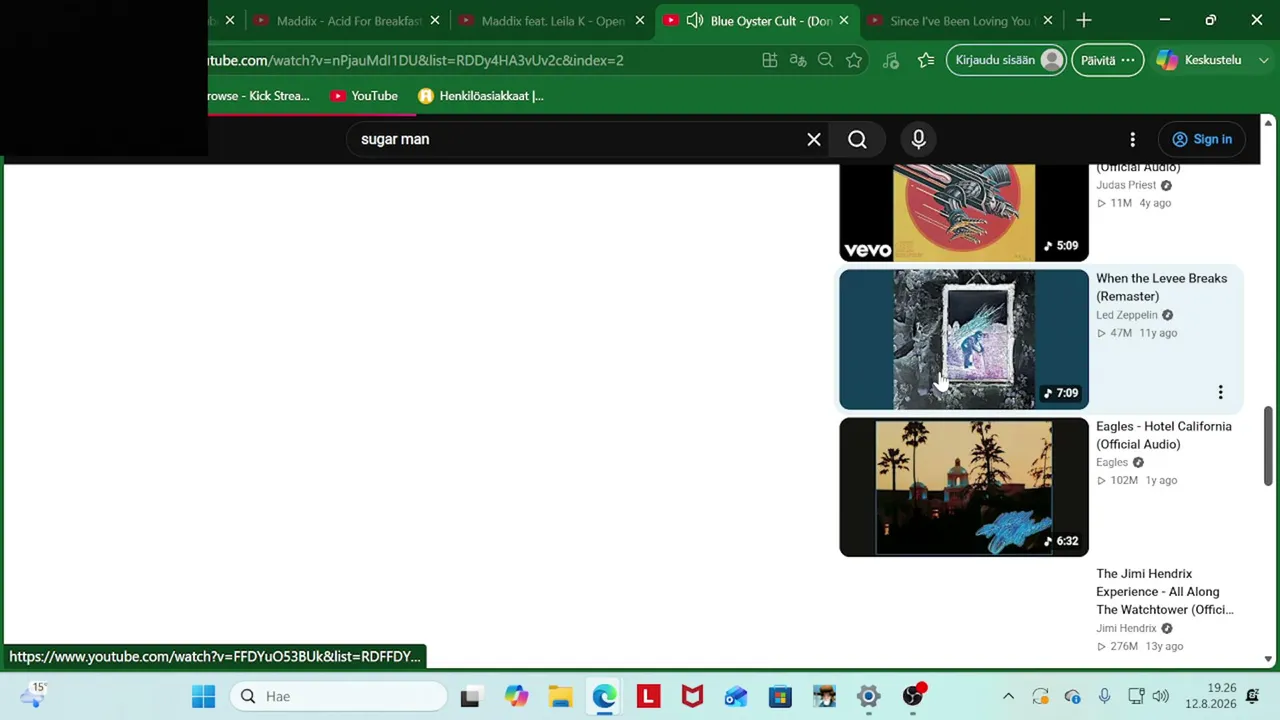Screen dimensions: 1280x720
Task: Open a new browser tab
Action: coord(1084,20)
